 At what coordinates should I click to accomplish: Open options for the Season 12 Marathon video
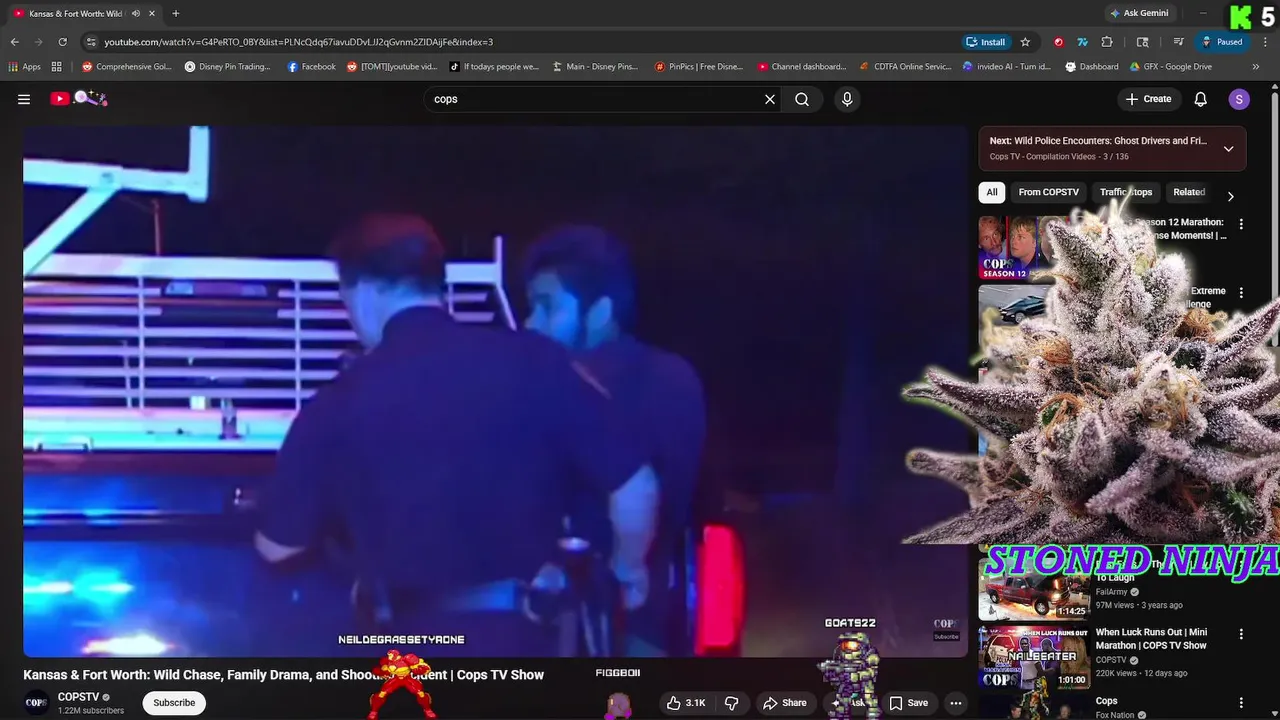click(x=1241, y=224)
